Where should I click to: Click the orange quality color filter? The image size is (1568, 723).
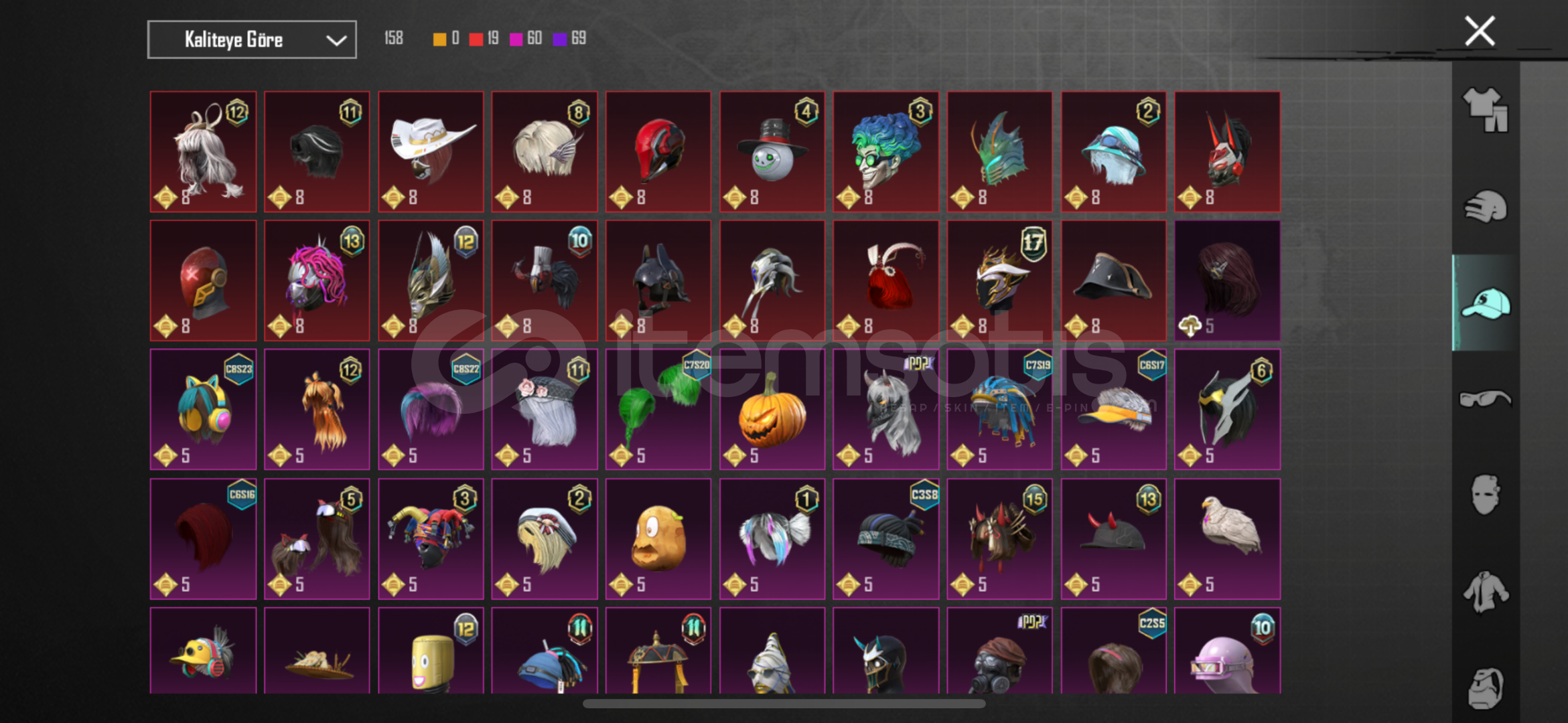446,39
